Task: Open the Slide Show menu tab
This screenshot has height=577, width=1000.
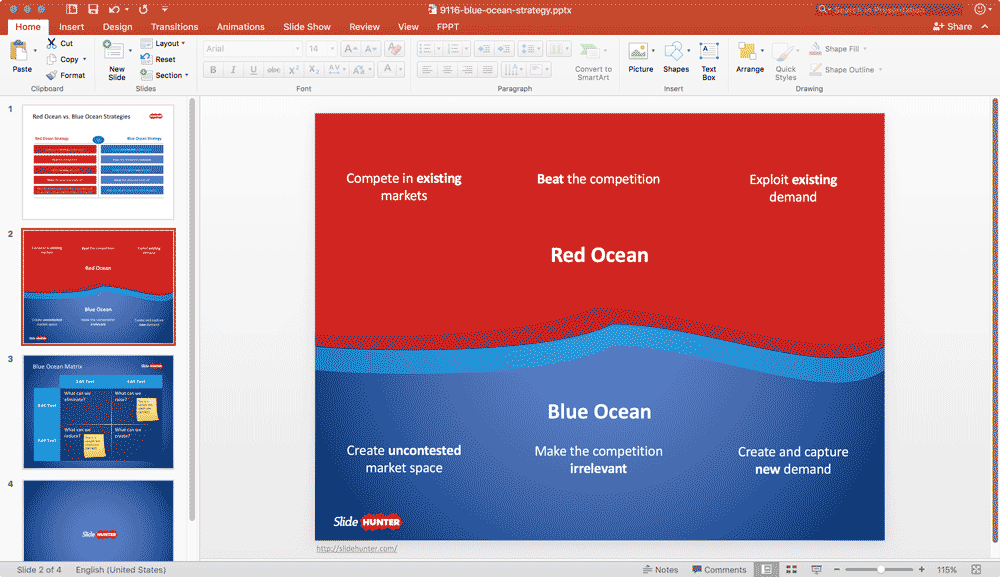Action: click(x=306, y=26)
